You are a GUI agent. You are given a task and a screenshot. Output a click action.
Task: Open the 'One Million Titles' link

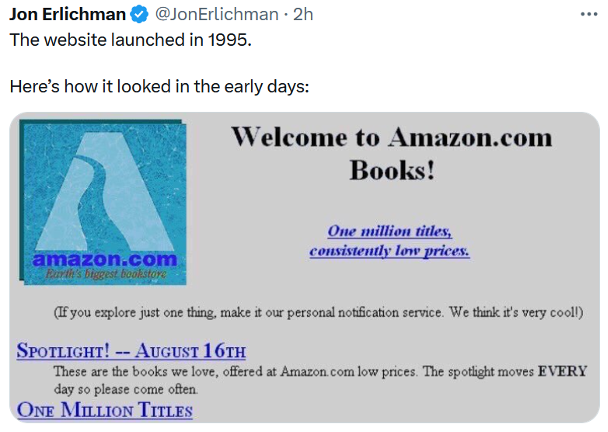tap(104, 410)
